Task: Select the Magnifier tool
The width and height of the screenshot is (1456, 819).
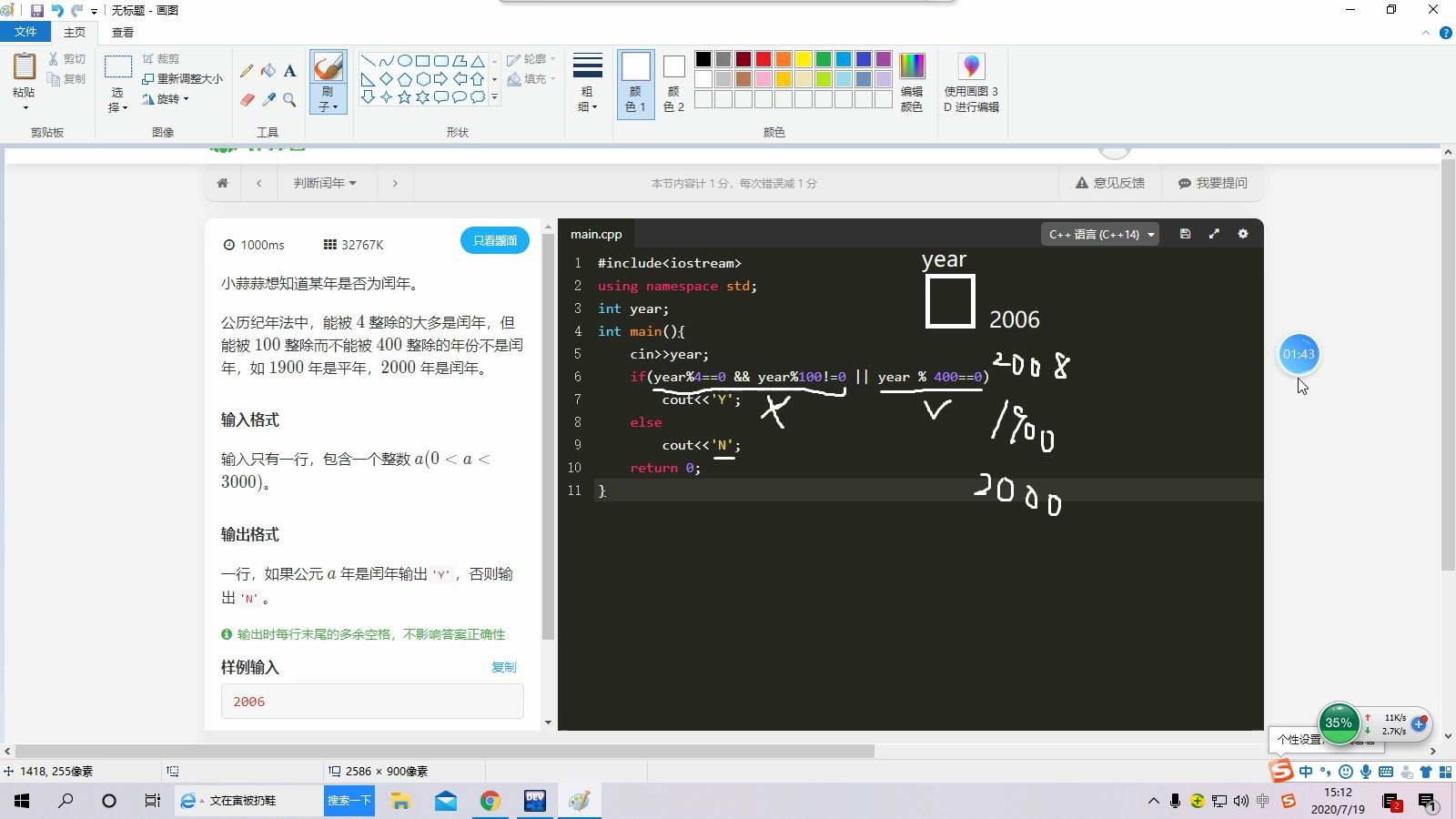Action: (289, 100)
